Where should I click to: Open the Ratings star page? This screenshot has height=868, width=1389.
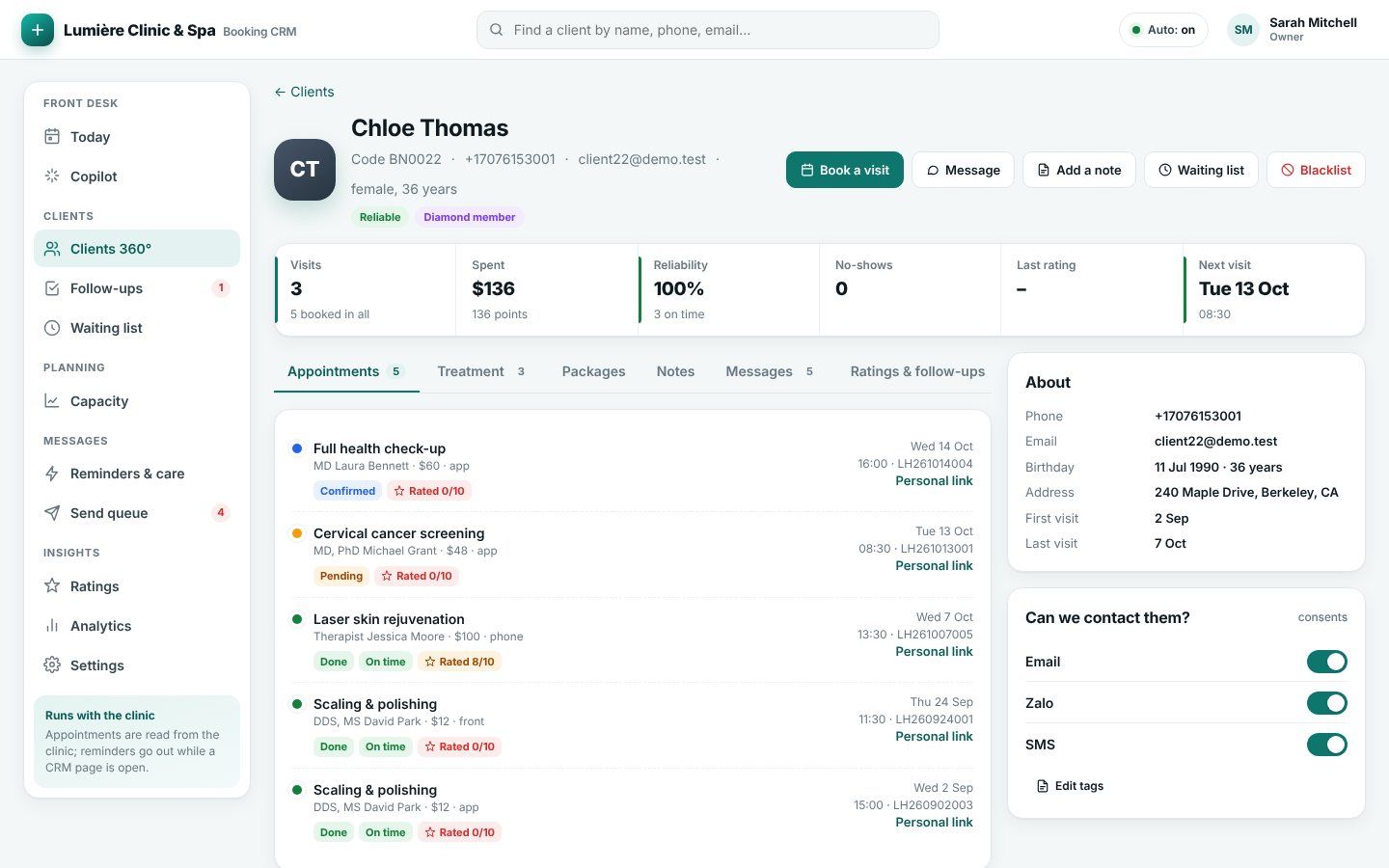[x=137, y=586]
